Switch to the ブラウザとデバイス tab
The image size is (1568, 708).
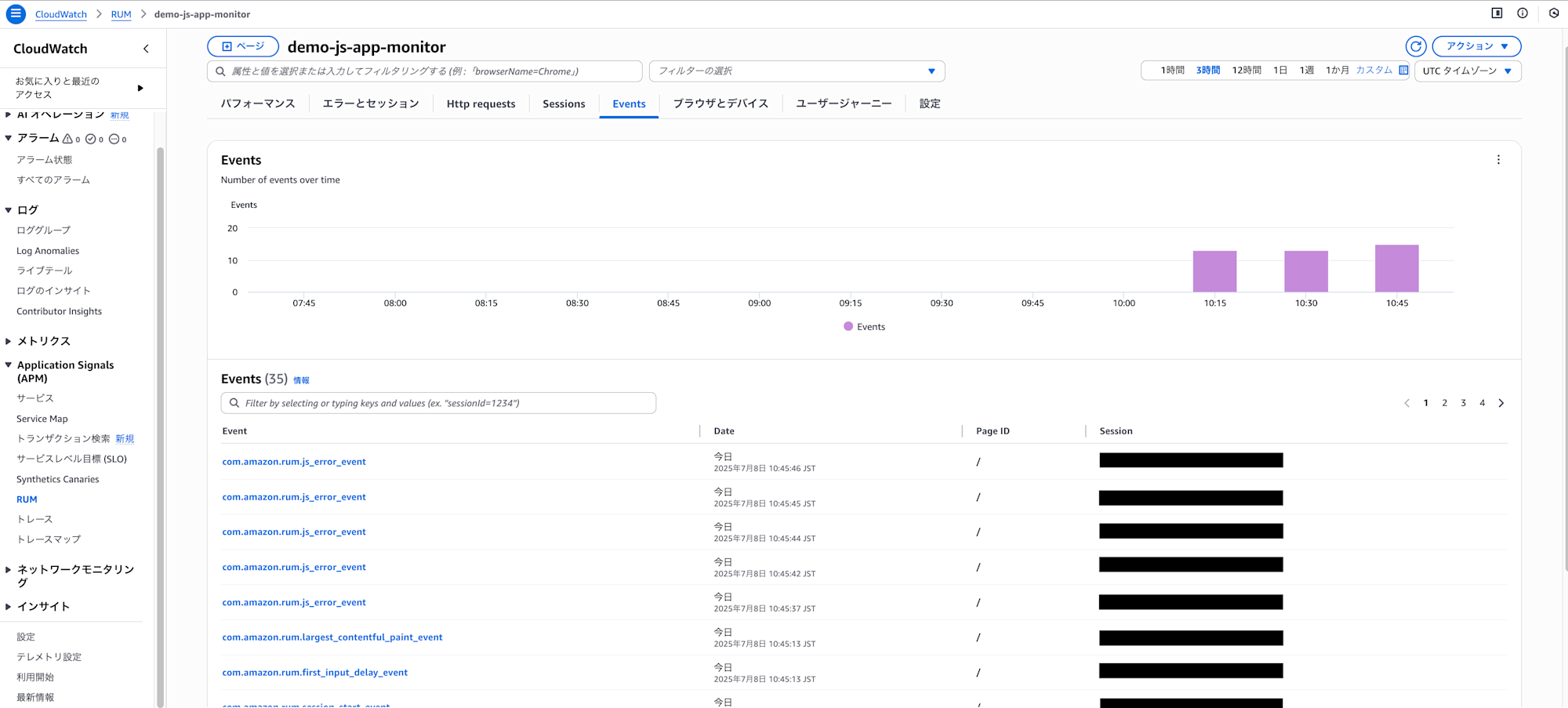(720, 103)
